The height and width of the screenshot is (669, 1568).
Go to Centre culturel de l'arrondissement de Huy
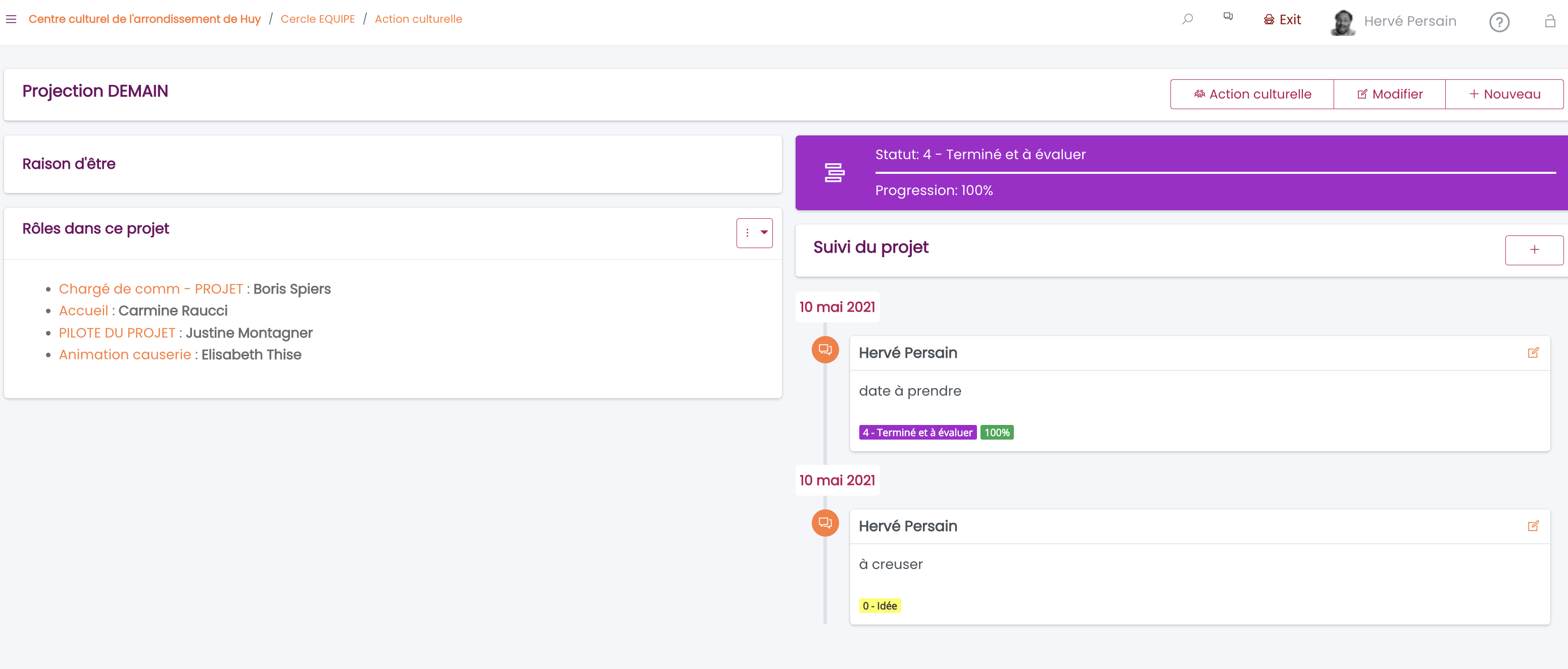144,19
